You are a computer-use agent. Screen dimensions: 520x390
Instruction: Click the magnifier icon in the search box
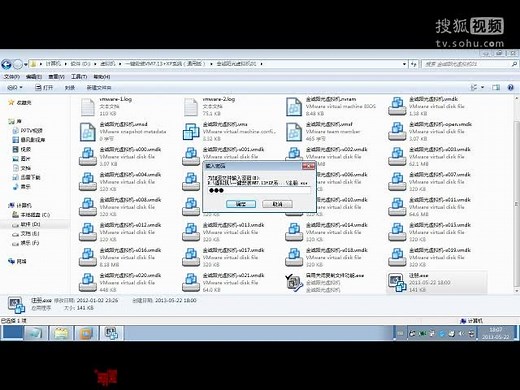(x=514, y=64)
